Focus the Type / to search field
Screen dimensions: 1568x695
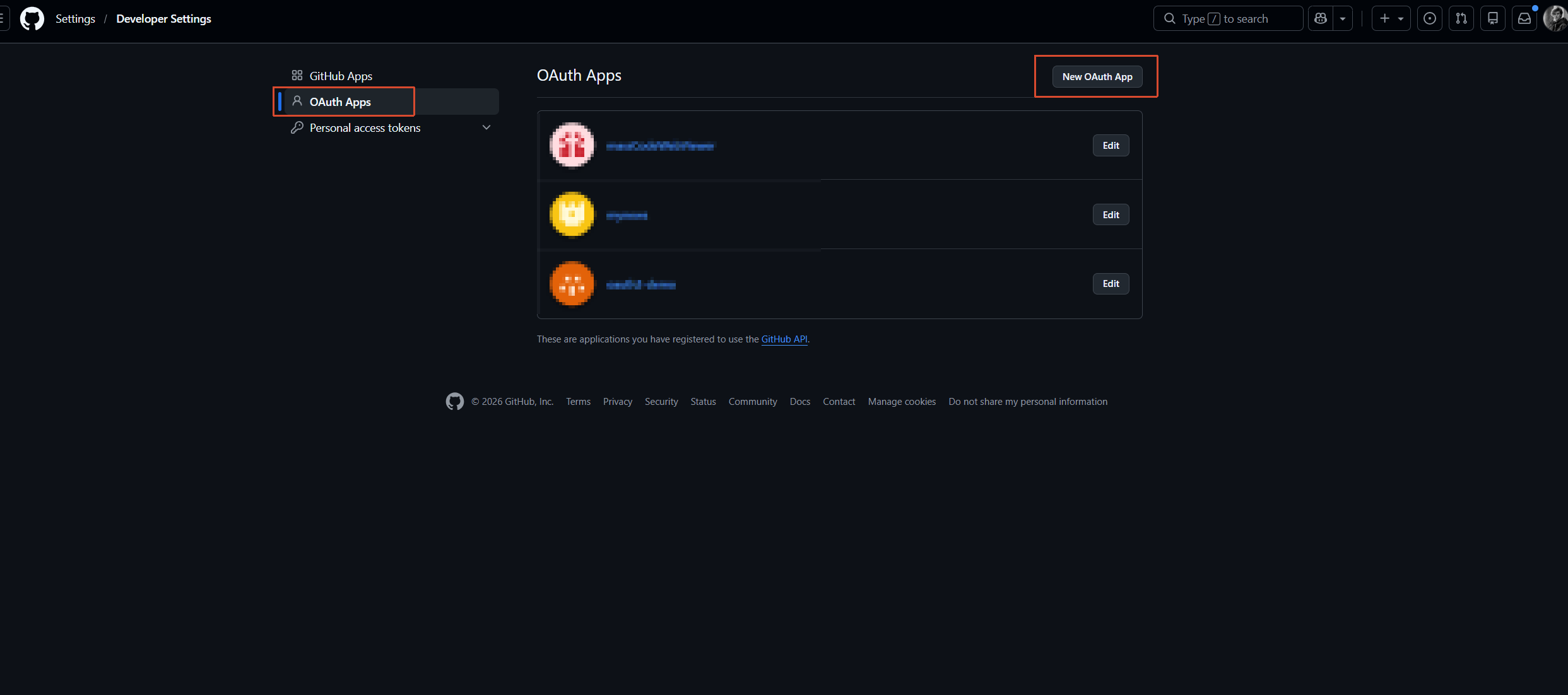pyautogui.click(x=1227, y=19)
